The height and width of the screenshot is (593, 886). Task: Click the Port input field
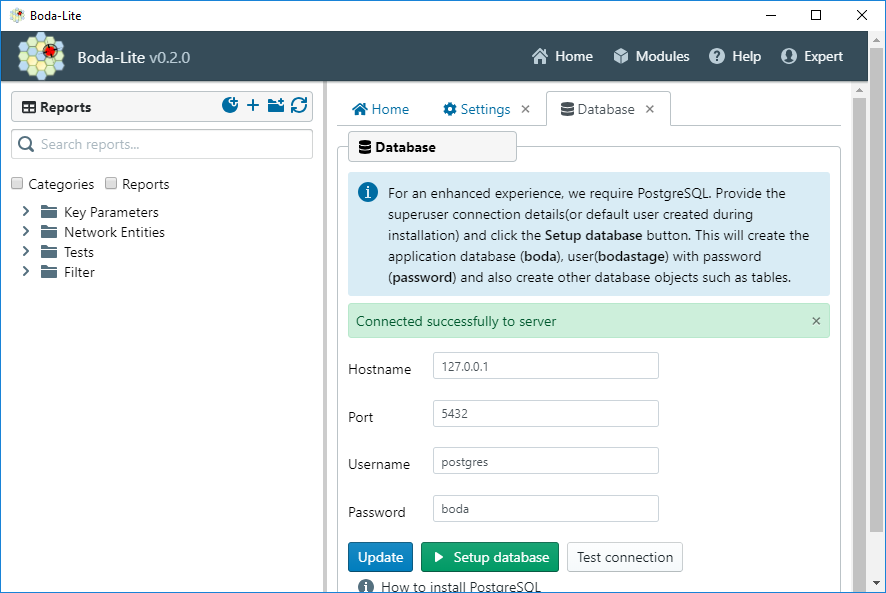545,414
